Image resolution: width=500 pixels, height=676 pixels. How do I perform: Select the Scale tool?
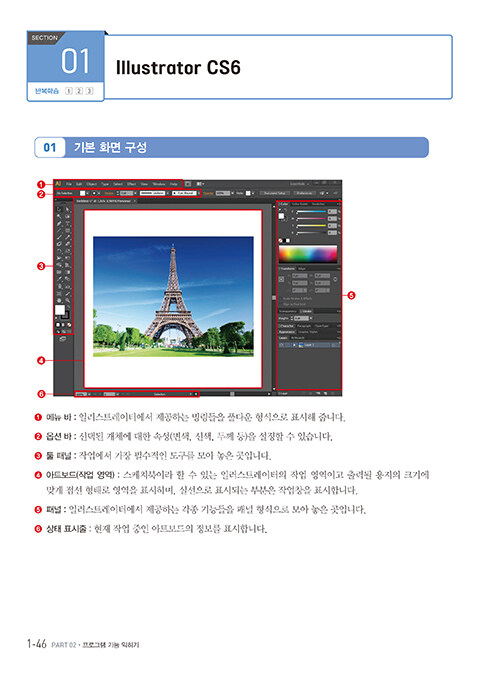pyautogui.click(x=68, y=251)
